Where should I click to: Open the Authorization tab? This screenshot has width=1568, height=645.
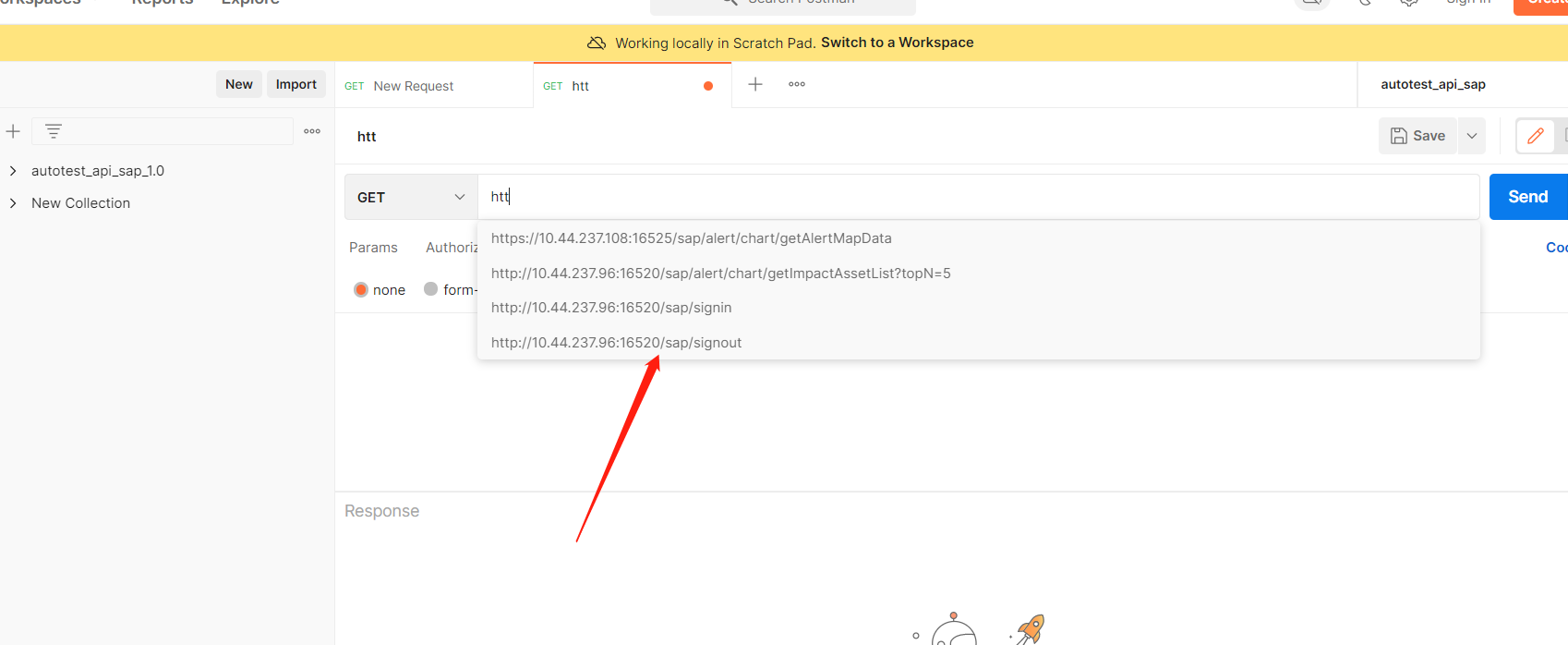452,248
